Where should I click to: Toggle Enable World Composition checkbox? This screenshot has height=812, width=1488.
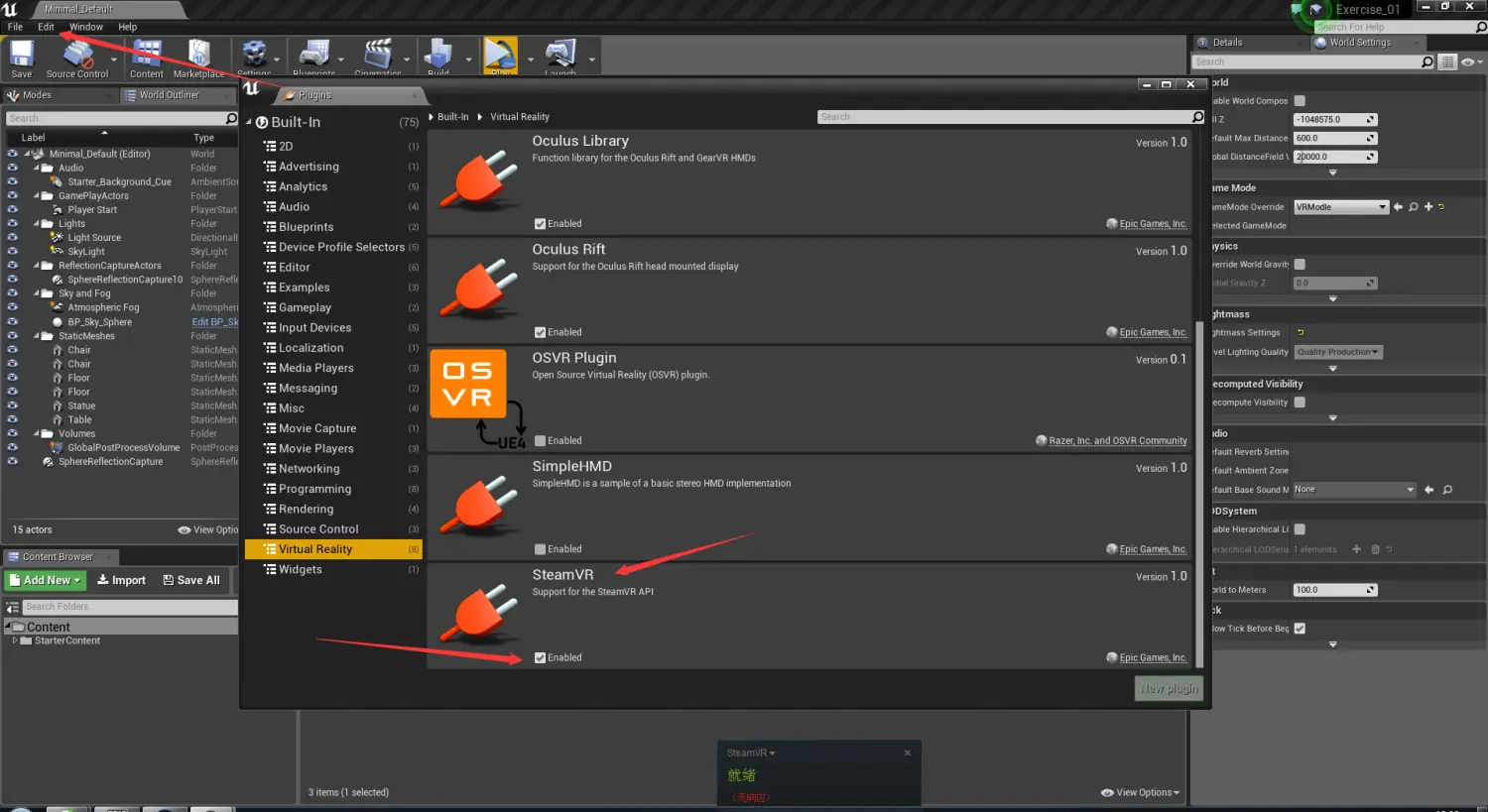click(1300, 101)
